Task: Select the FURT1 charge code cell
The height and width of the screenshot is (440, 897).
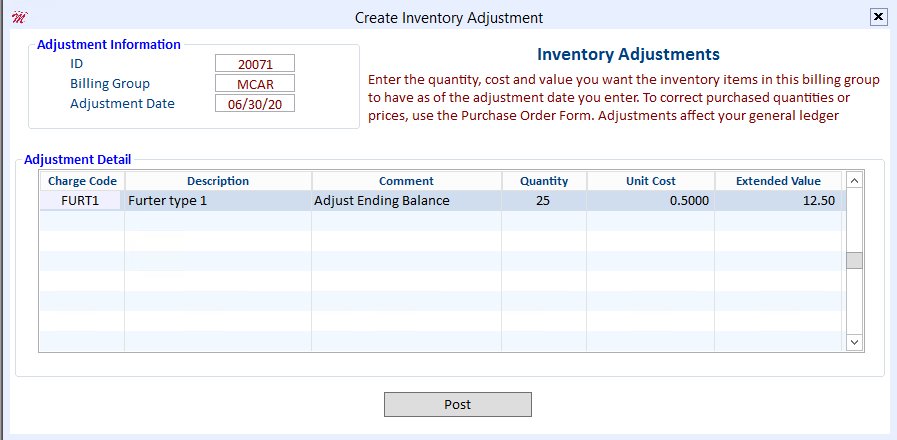Action: click(81, 201)
